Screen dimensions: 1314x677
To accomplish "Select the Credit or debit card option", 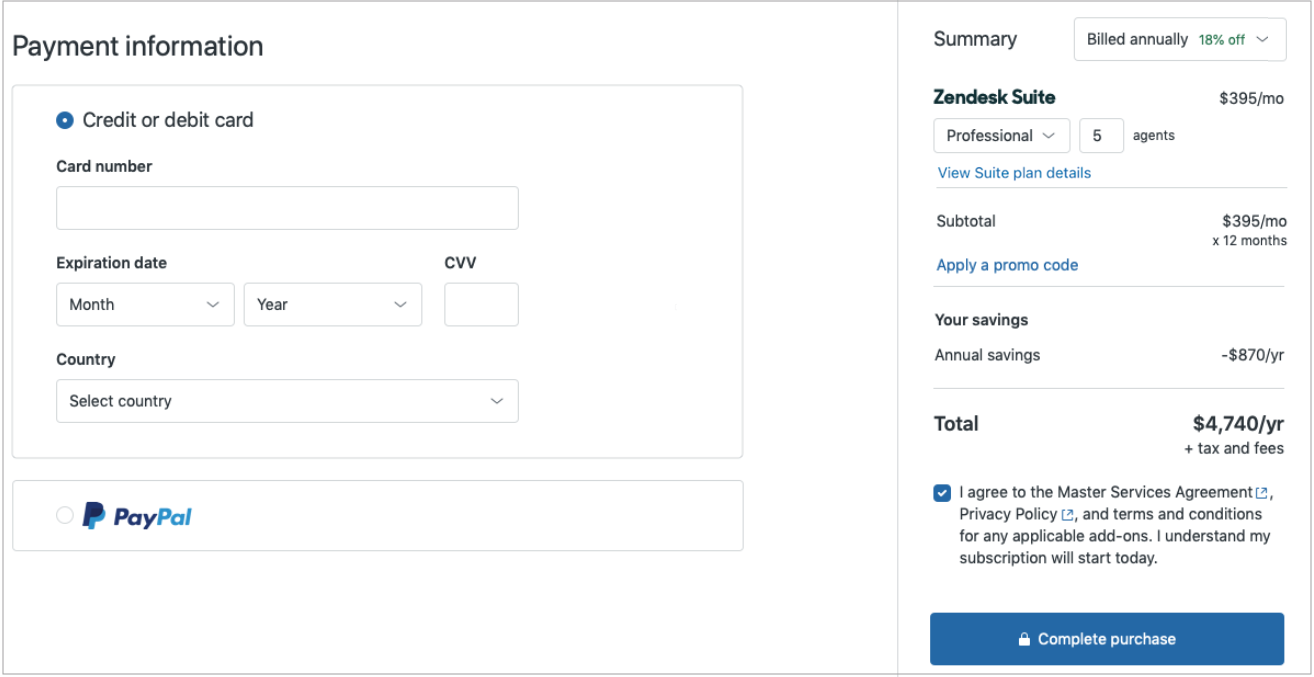I will [65, 120].
